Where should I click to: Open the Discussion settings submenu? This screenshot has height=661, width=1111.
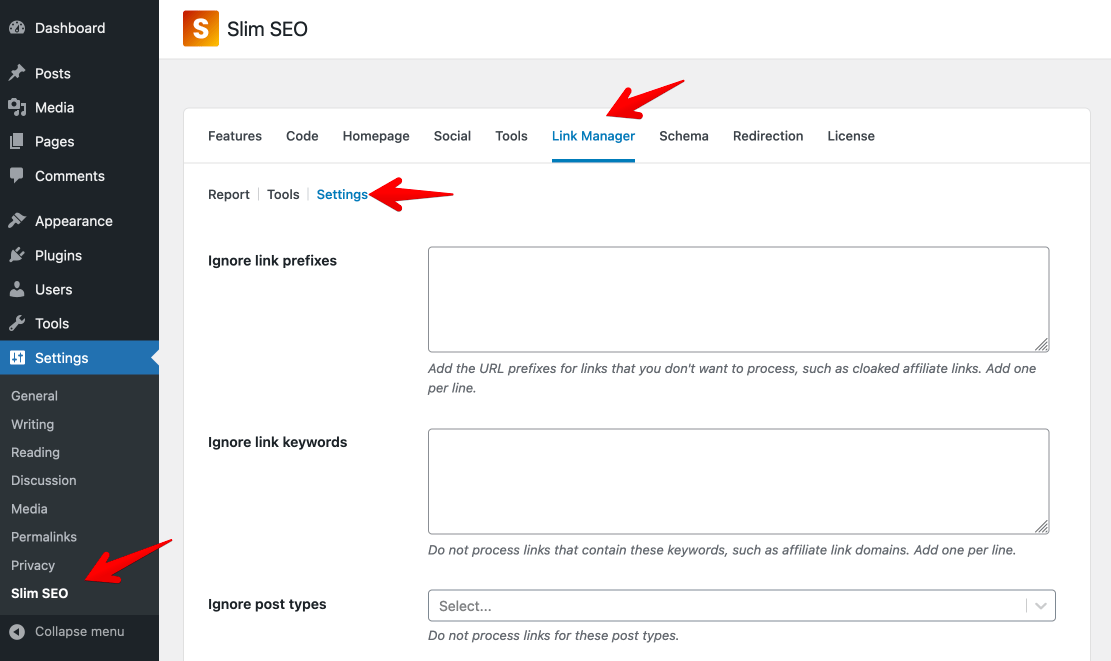click(x=43, y=480)
